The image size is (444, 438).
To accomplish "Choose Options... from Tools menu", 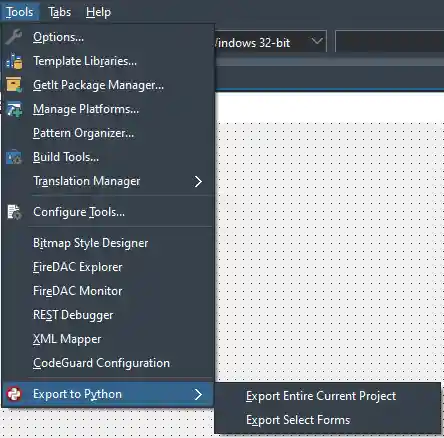I will 107,37.
